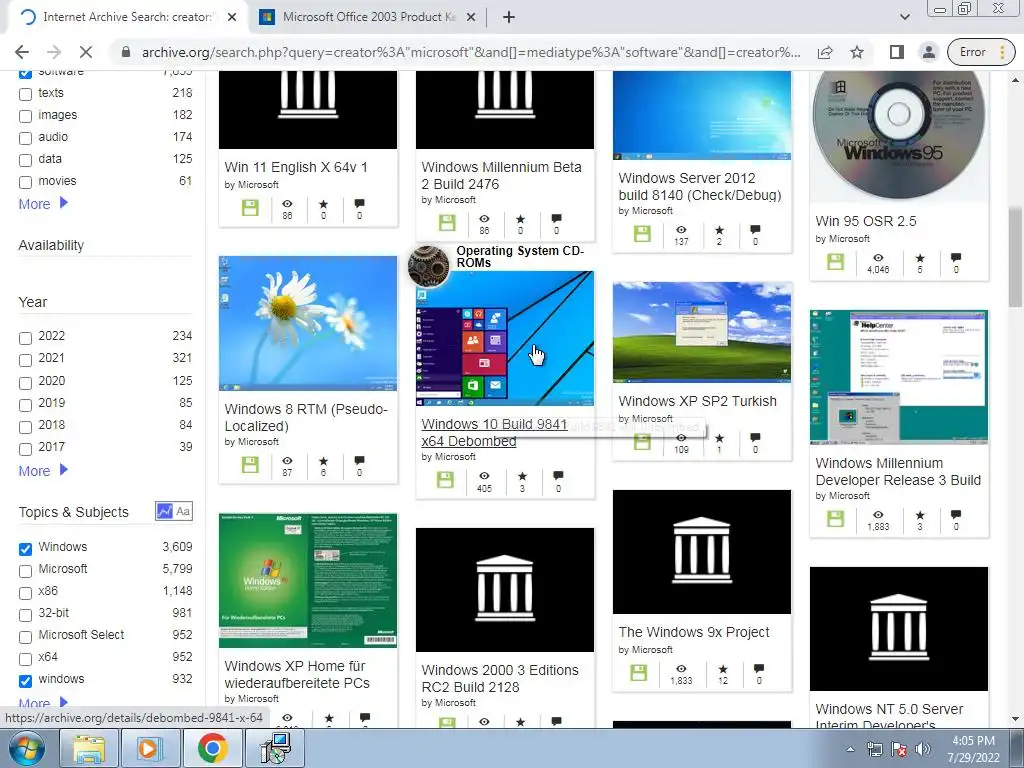Check the movies media type filter
This screenshot has height=768, width=1024.
point(25,182)
